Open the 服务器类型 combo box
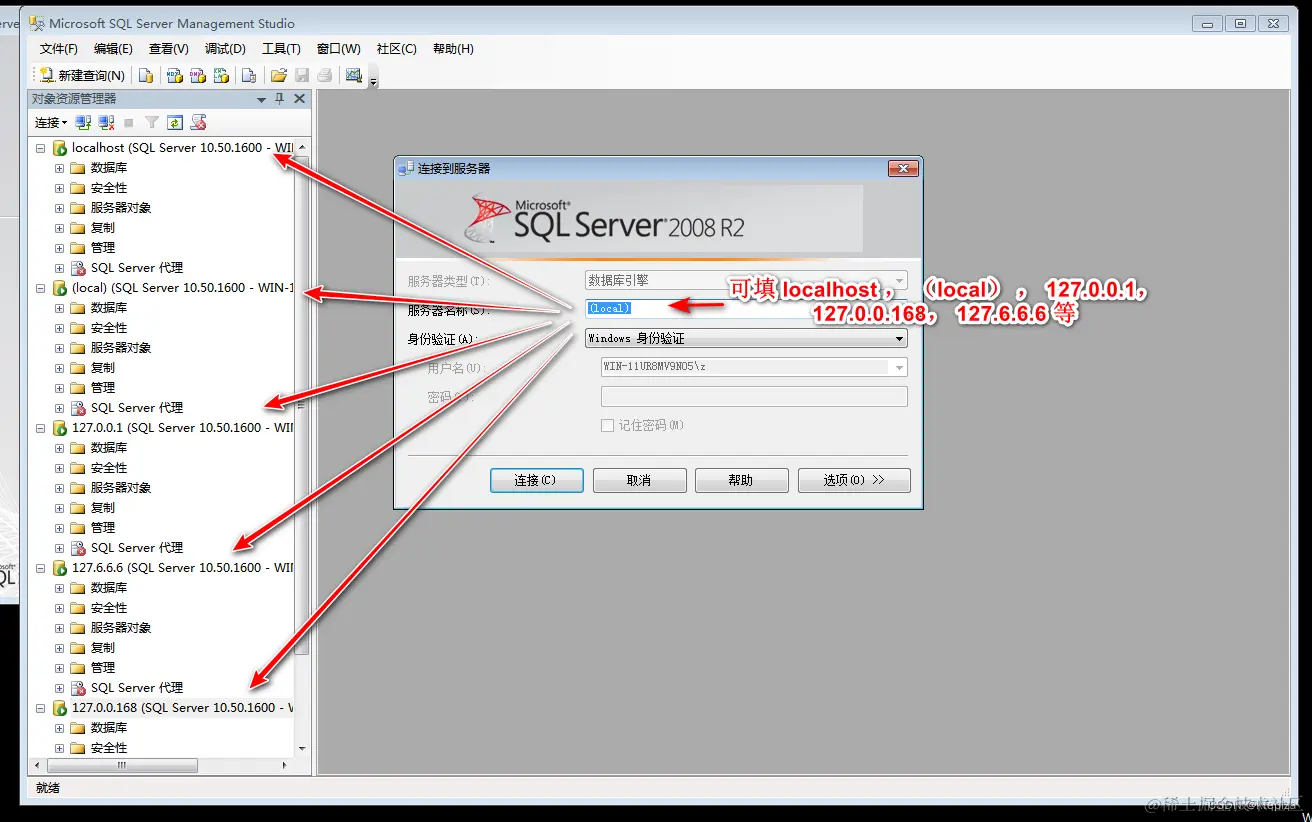The width and height of the screenshot is (1312, 822). coord(746,280)
